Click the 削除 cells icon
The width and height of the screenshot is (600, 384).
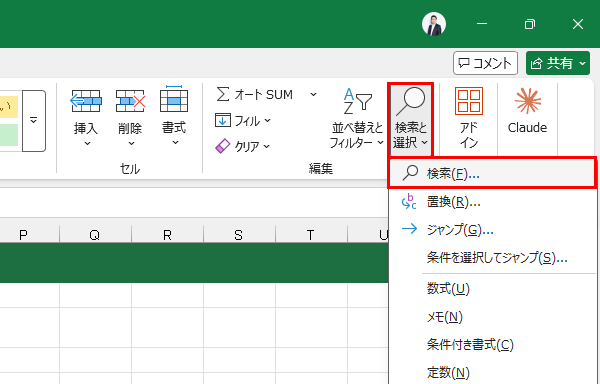point(130,101)
